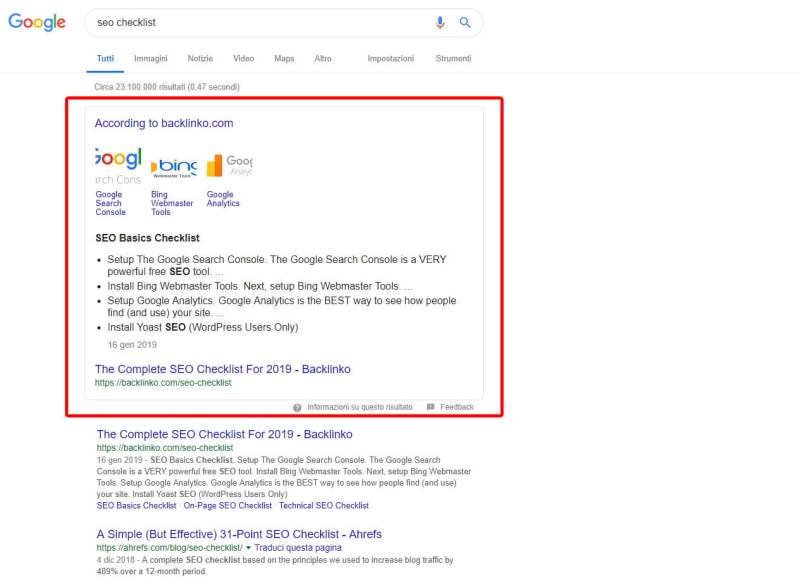Click the According to backlinko.com heading

[x=164, y=123]
